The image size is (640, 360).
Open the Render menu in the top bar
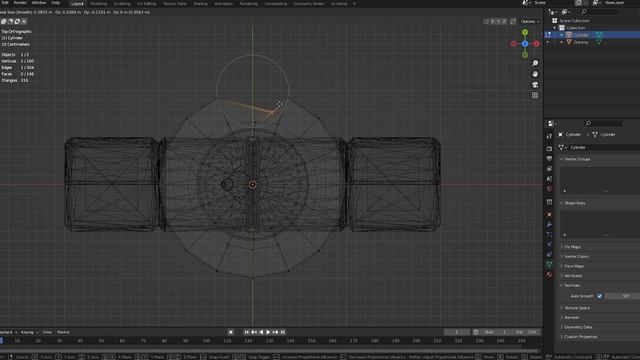click(x=20, y=3)
